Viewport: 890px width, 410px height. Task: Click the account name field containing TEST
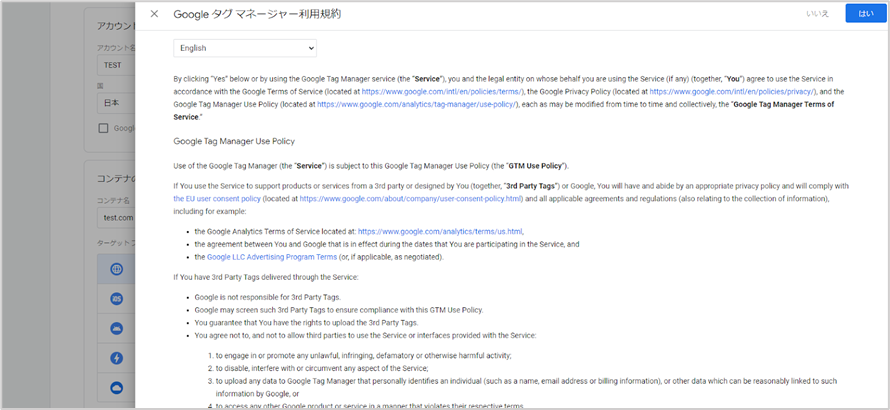point(116,65)
